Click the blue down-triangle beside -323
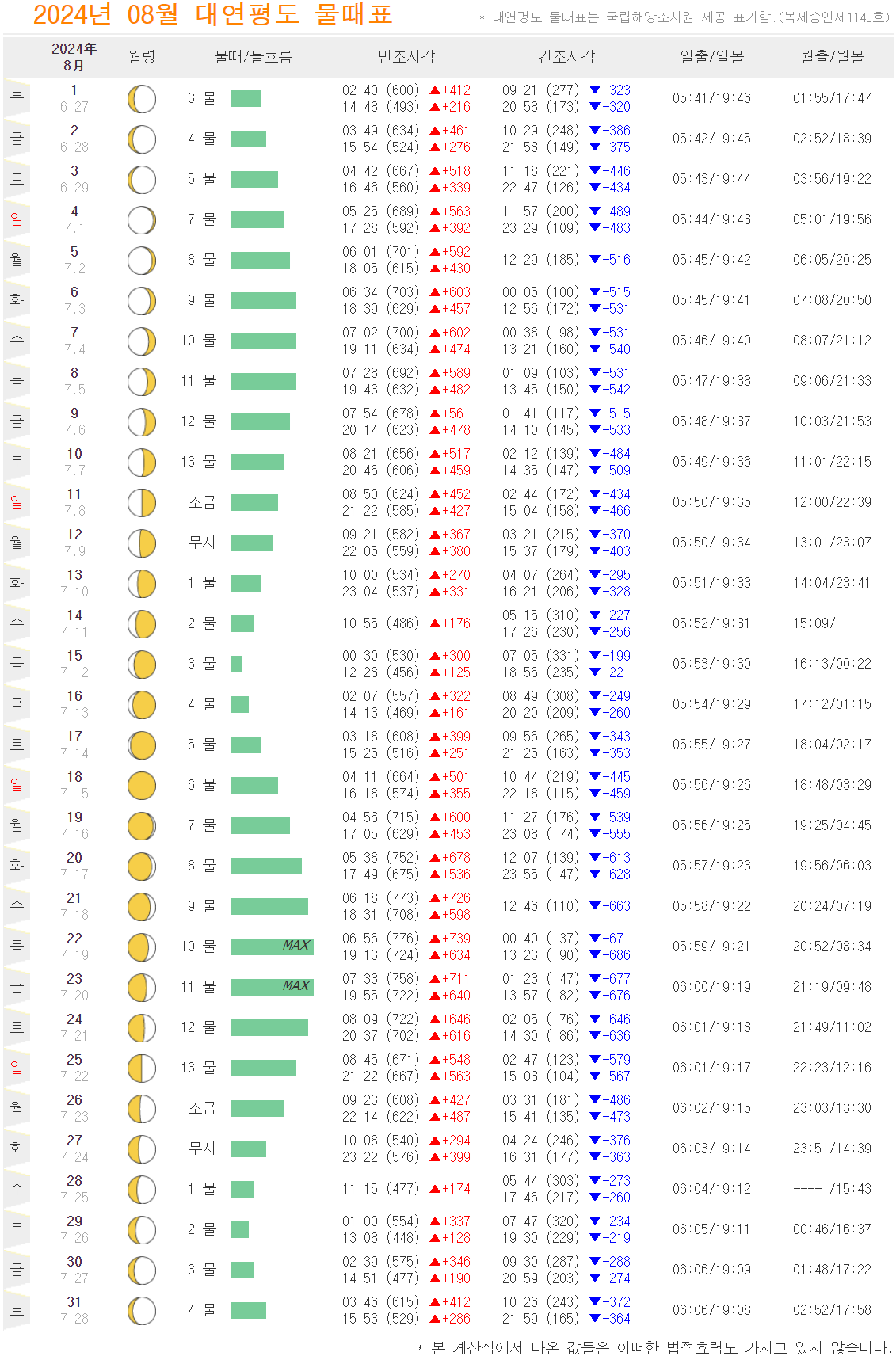This screenshot has width=896, height=1360. [x=596, y=90]
